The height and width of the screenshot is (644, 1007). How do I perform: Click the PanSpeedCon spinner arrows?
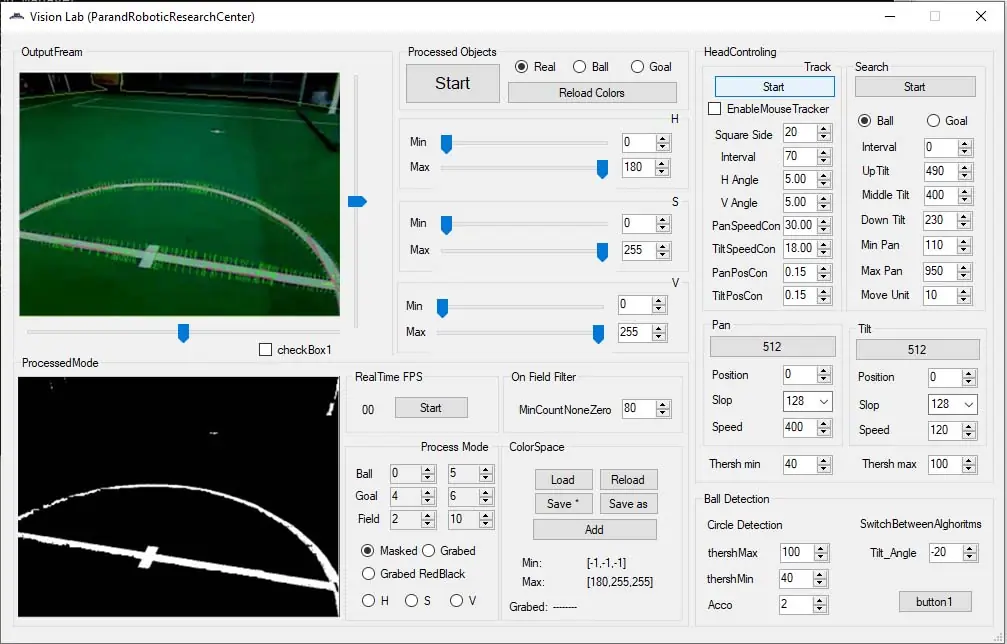click(824, 225)
